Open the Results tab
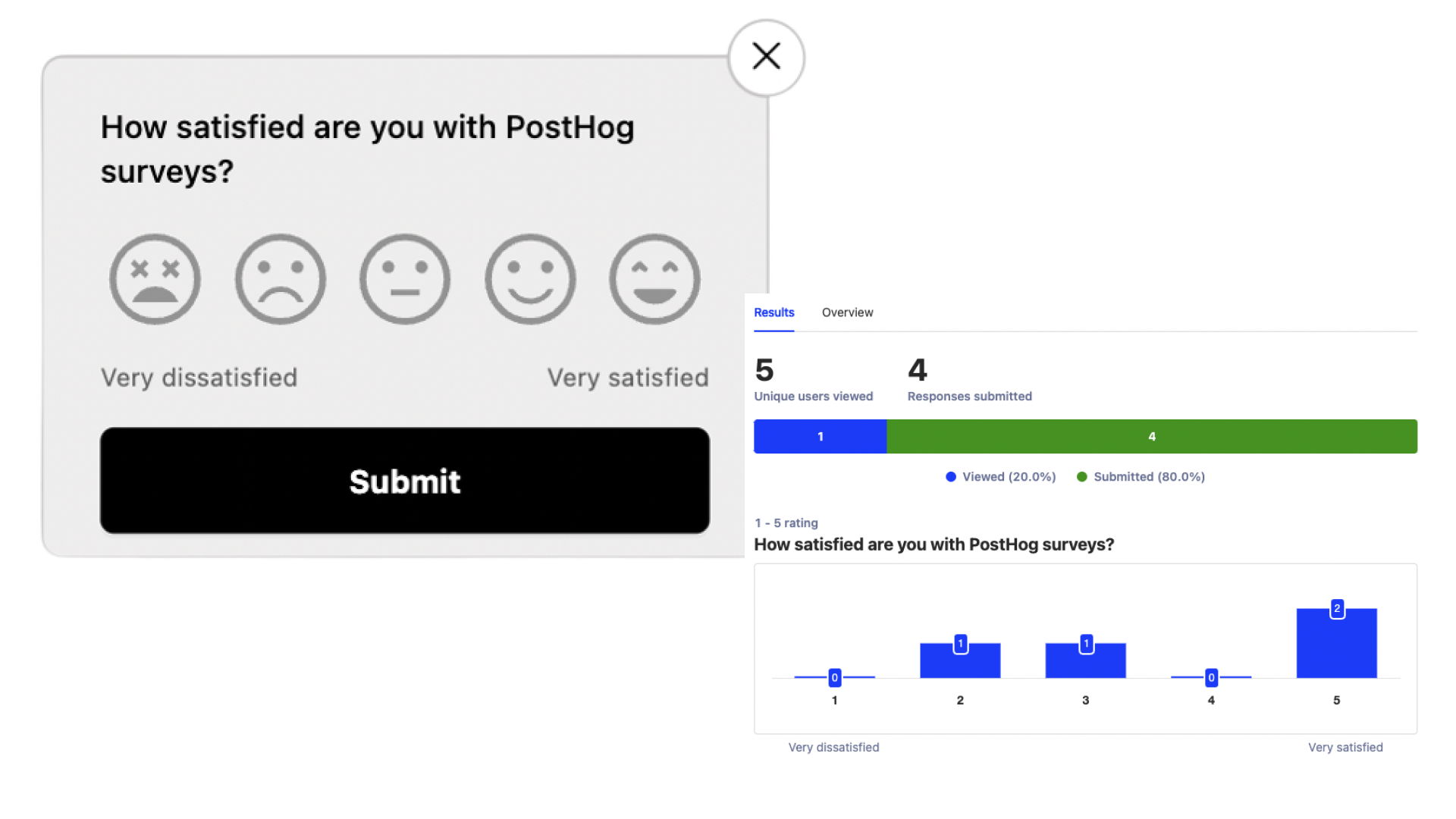 click(x=773, y=312)
